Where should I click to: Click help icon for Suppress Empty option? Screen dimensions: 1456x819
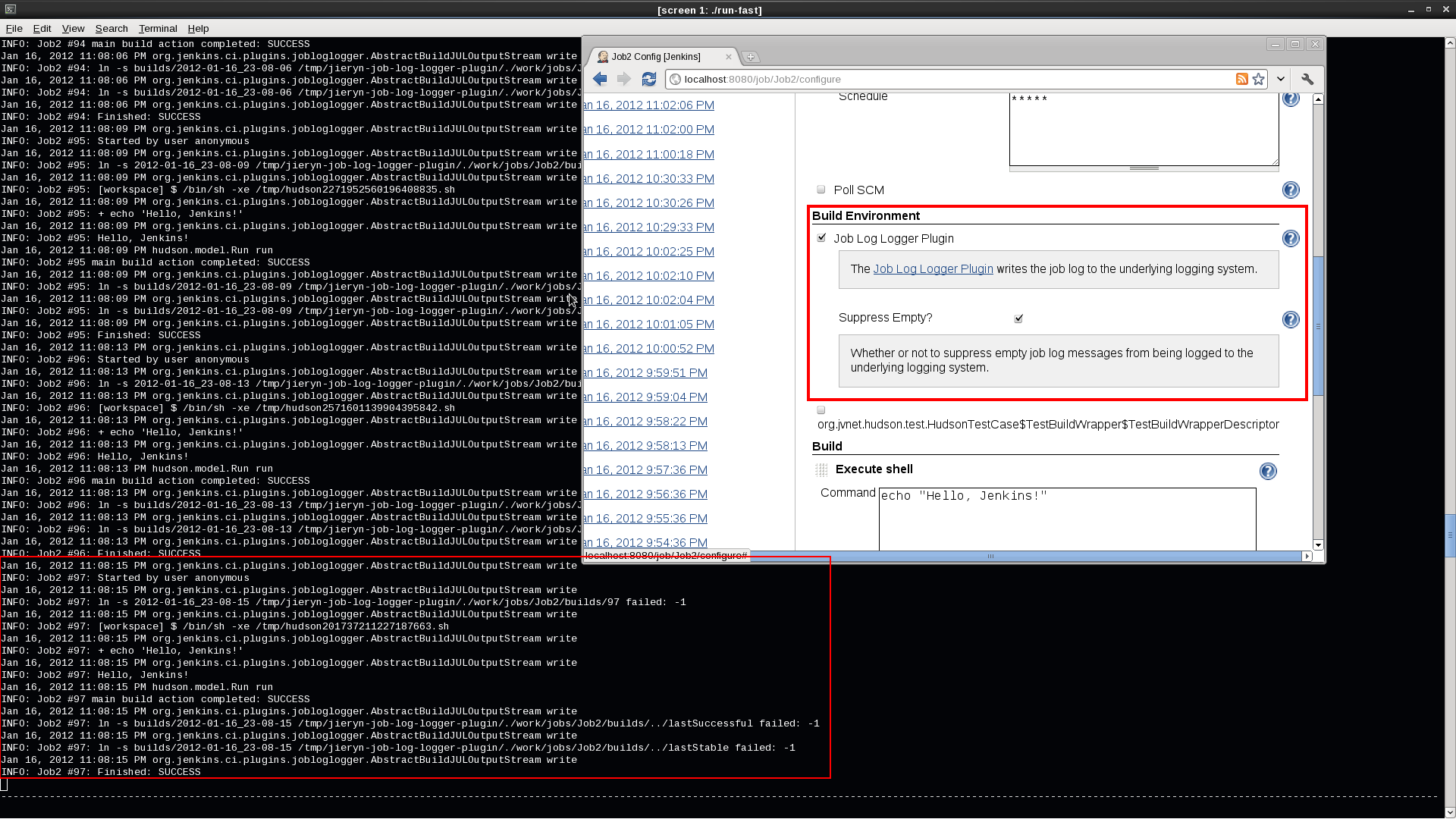[x=1290, y=320]
